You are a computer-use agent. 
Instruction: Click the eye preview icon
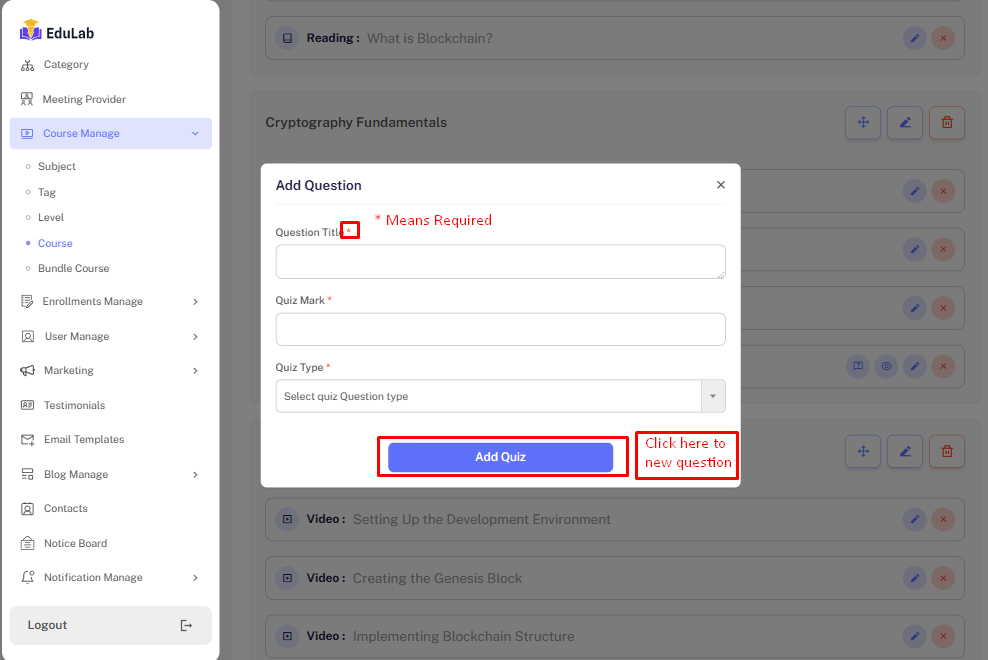click(x=886, y=367)
